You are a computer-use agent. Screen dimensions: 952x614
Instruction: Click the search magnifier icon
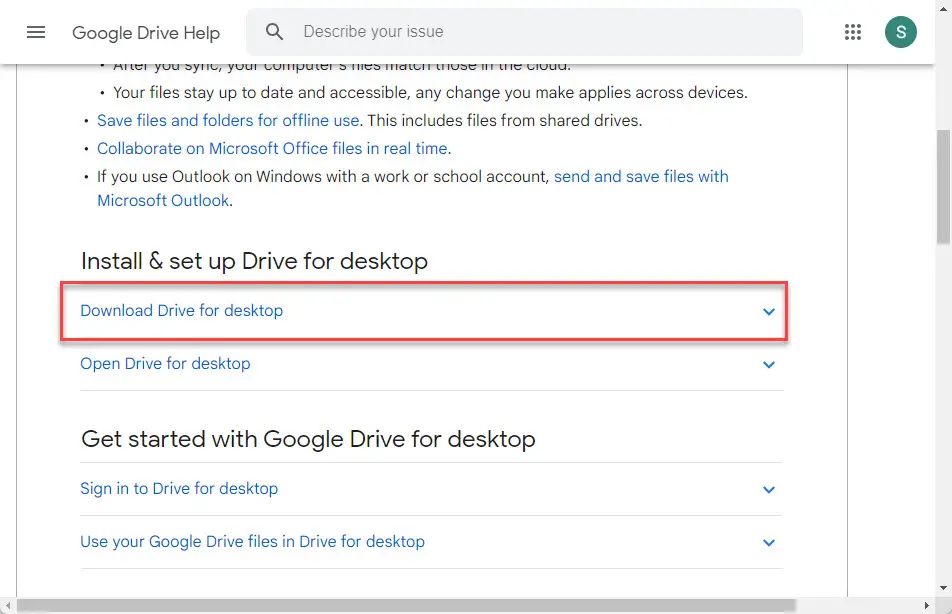tap(274, 32)
